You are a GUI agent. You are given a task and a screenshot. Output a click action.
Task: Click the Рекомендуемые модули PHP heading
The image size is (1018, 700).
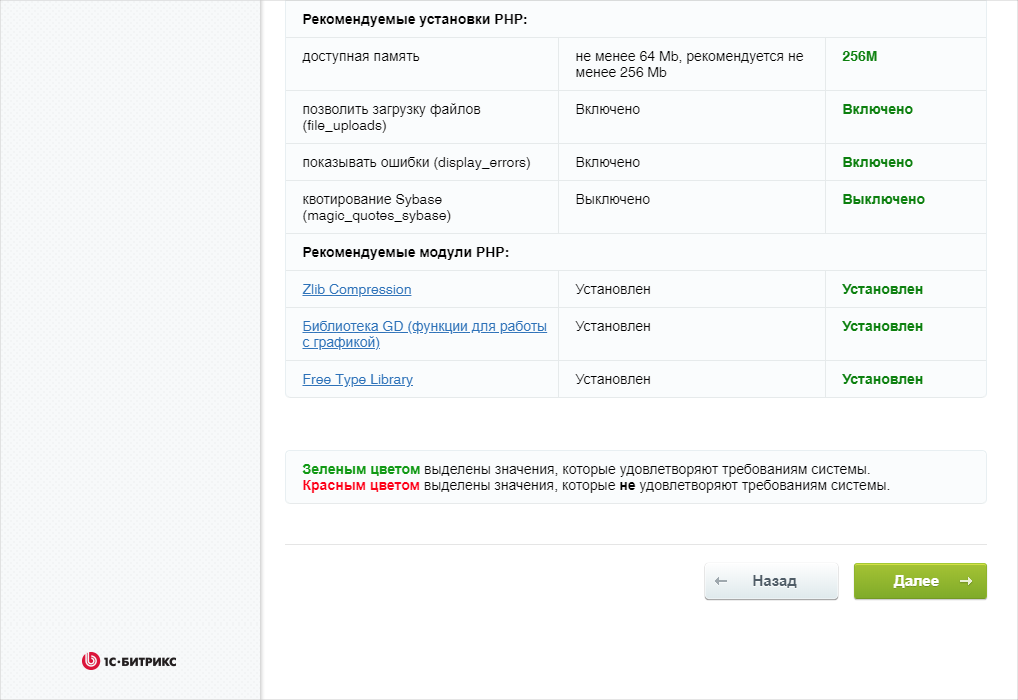(x=405, y=252)
